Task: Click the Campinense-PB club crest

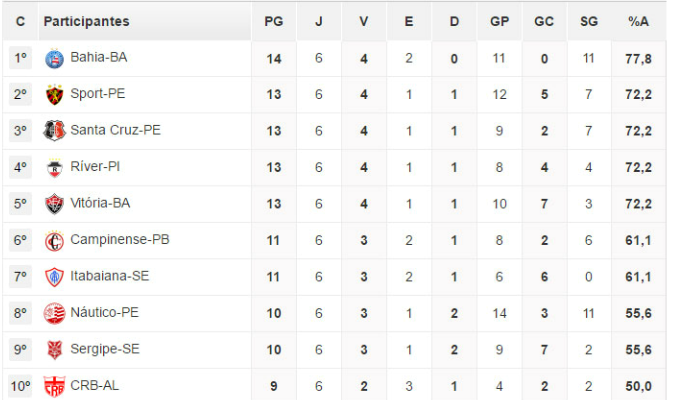Action: tap(55, 241)
